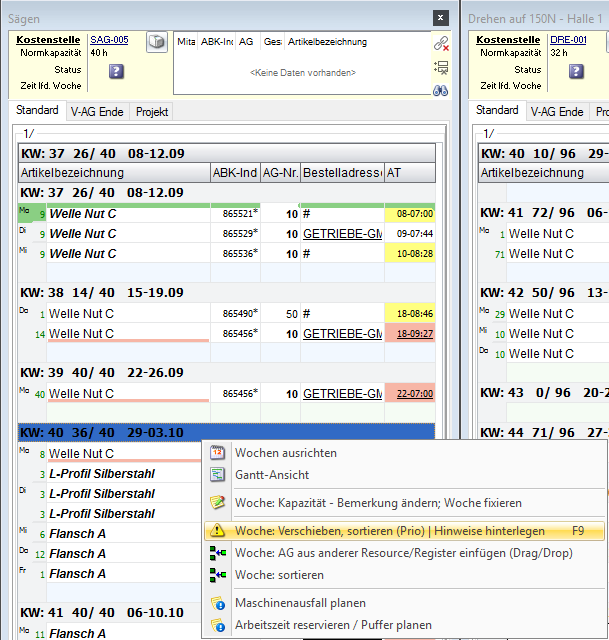Open the DRE-001 cost center link
Screen dimensions: 609x640
[569, 40]
